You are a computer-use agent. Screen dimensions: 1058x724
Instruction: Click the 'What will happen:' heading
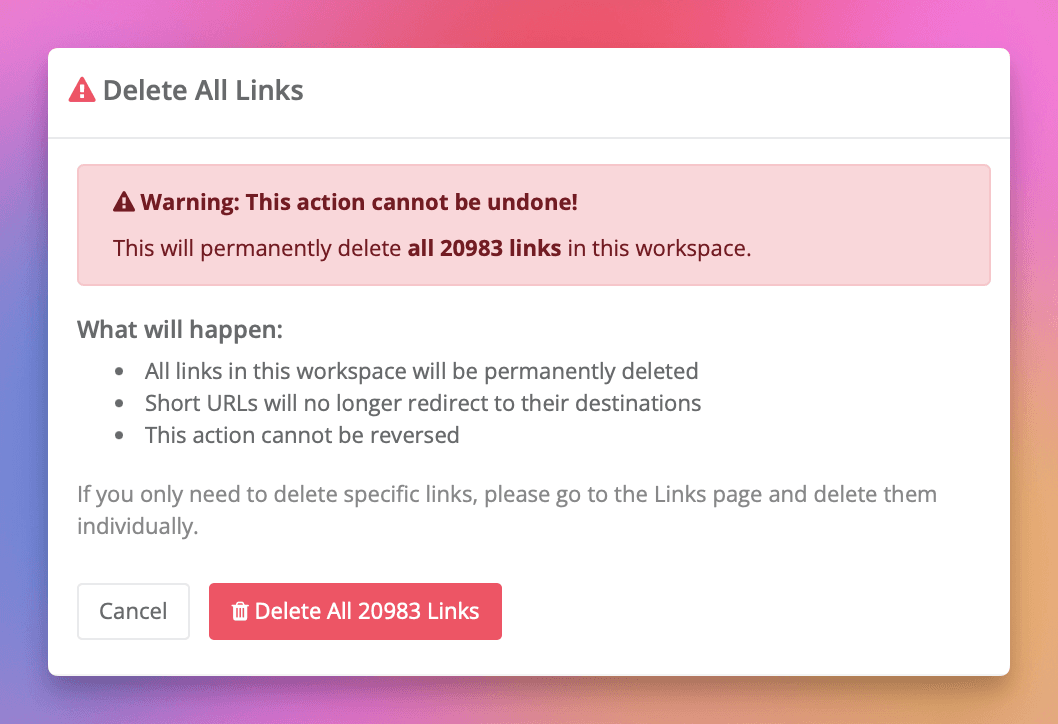tap(180, 329)
